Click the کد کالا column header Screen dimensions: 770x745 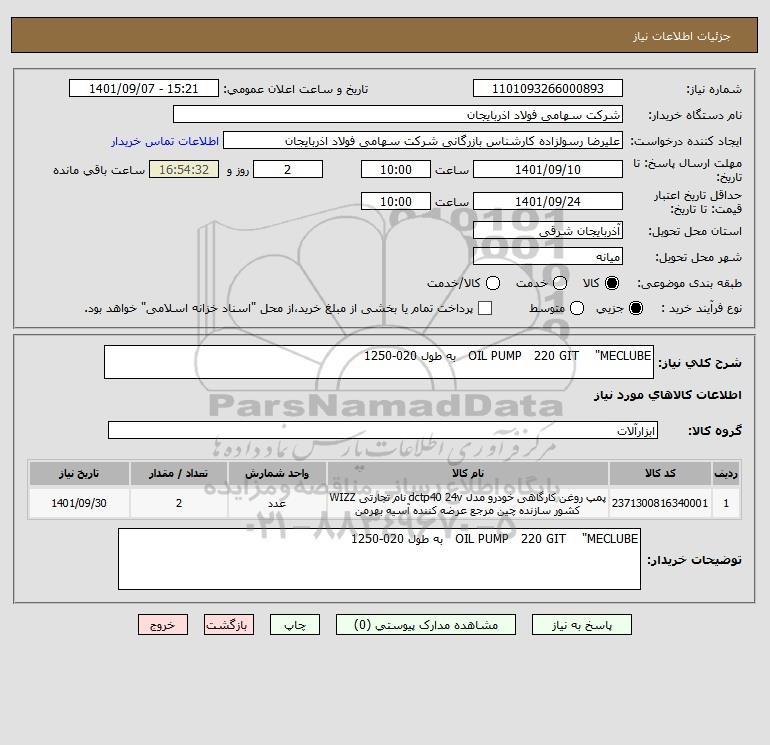point(660,473)
